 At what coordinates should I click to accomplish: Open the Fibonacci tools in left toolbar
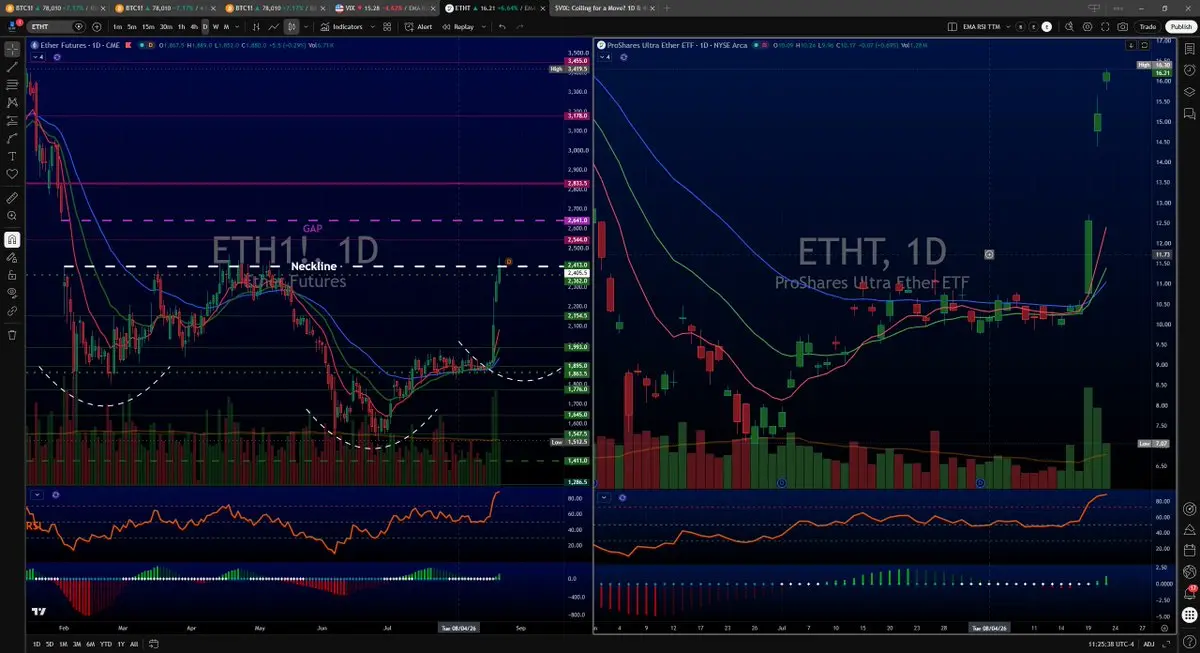[12, 84]
